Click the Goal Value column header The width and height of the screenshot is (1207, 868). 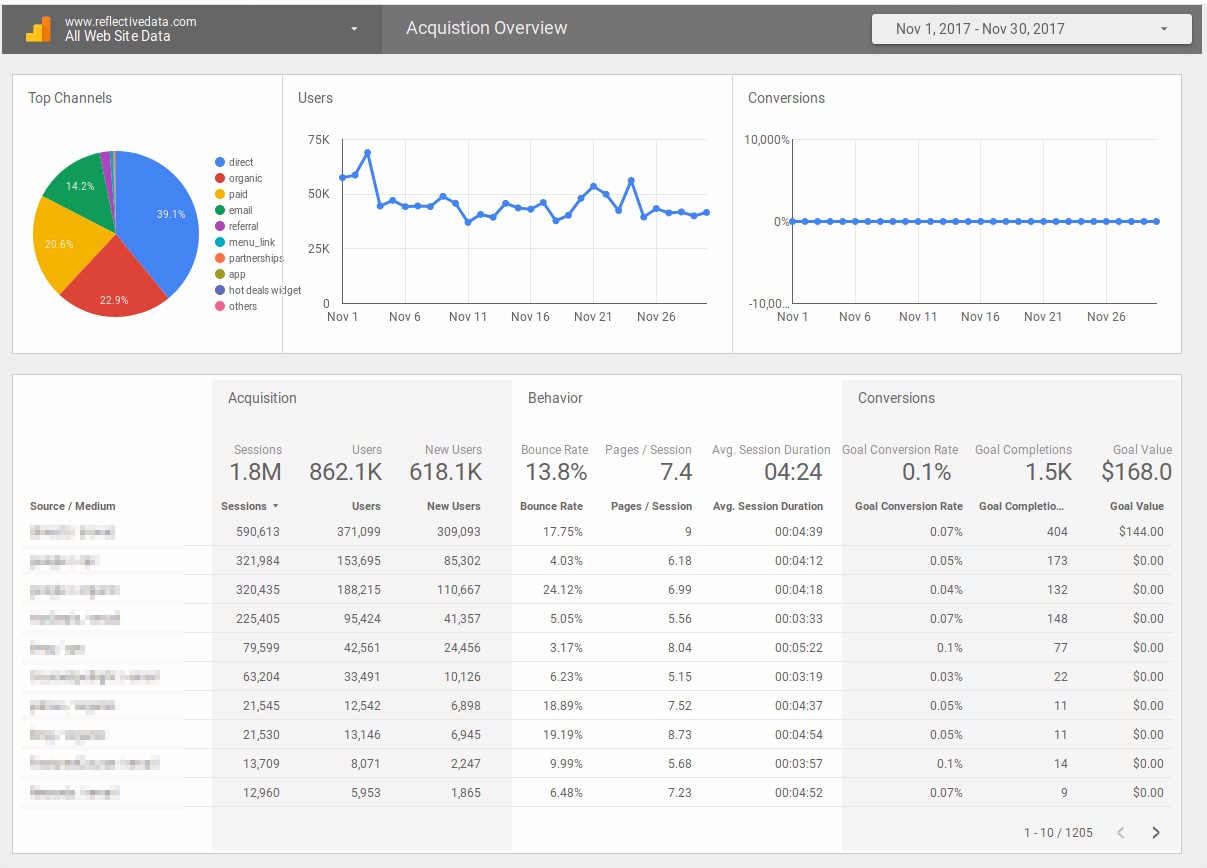(x=1137, y=506)
